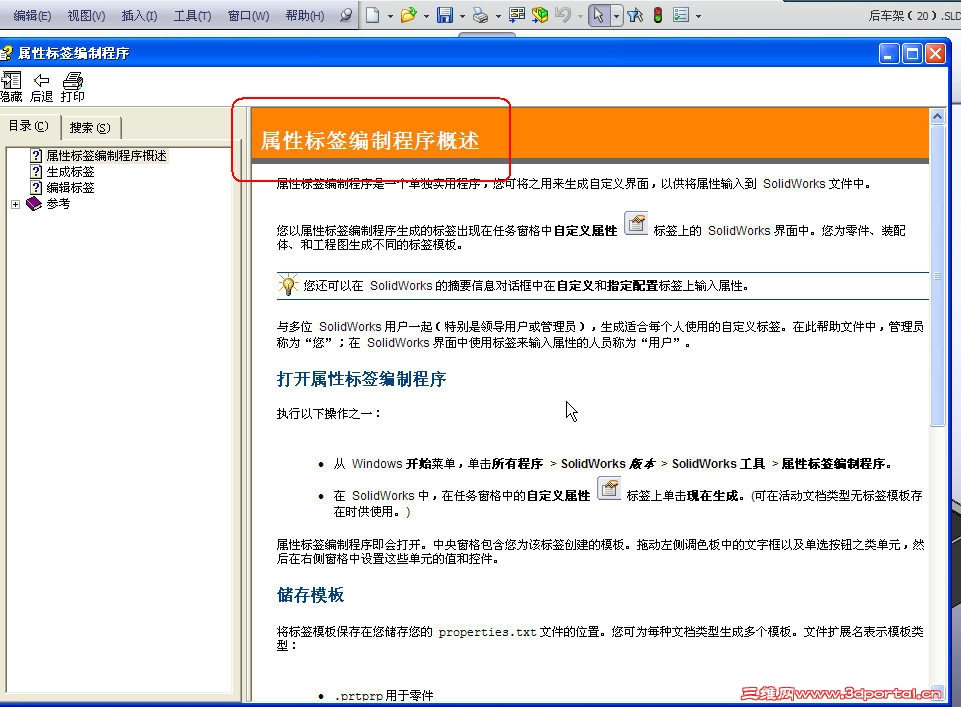Click the 隐藏 hide pane button
The width and height of the screenshot is (961, 707).
pos(10,87)
